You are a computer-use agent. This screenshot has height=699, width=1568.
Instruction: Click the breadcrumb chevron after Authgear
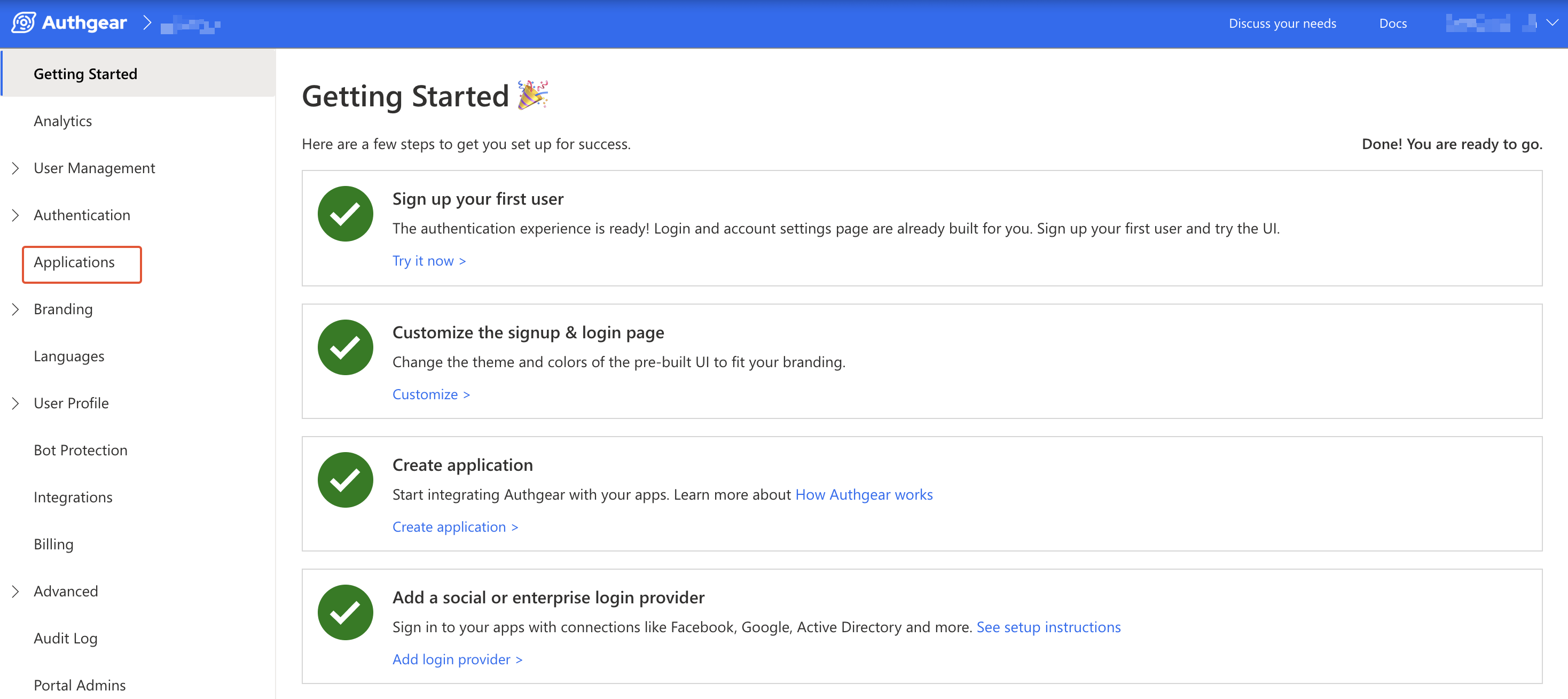[147, 23]
